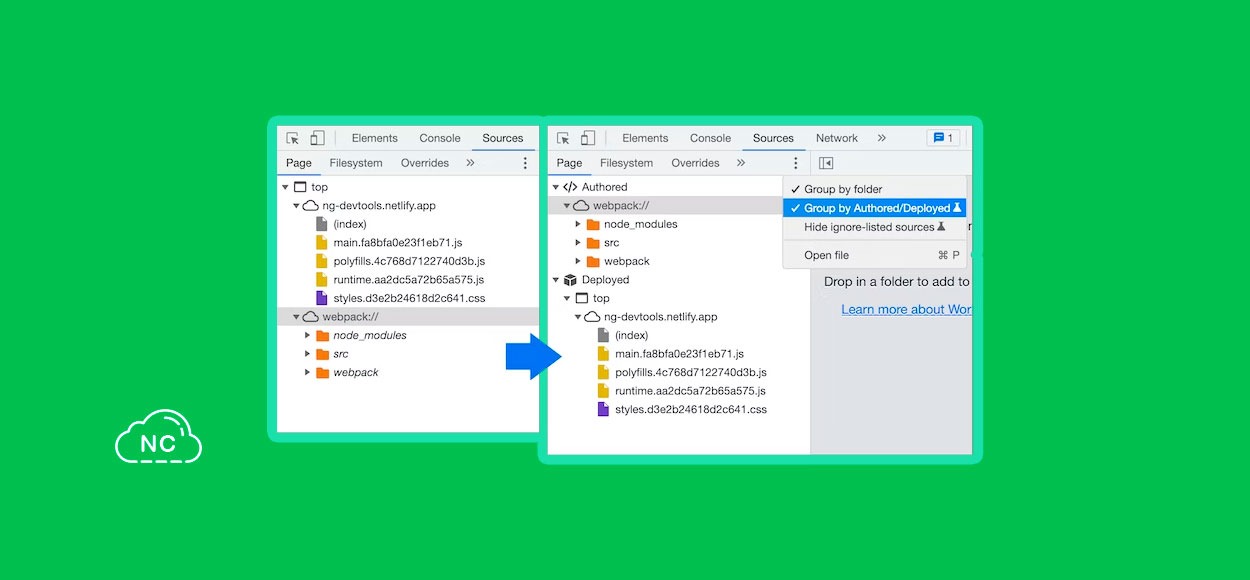Collapse the Authored group
The width and height of the screenshot is (1250, 580).
(556, 187)
